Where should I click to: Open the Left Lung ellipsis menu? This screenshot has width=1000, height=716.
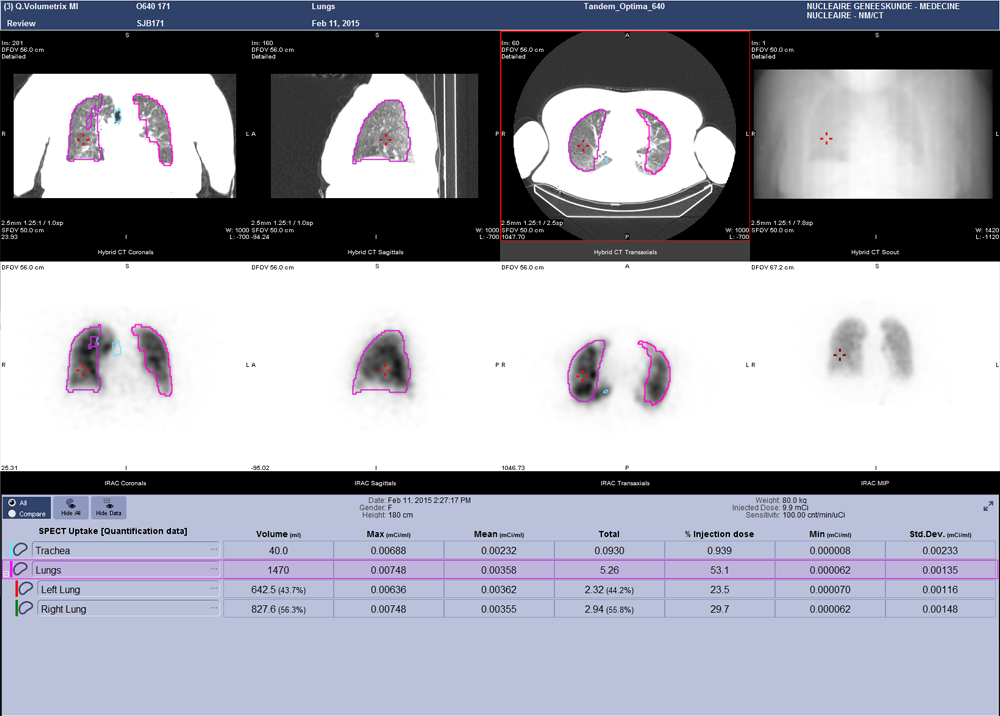[213, 588]
